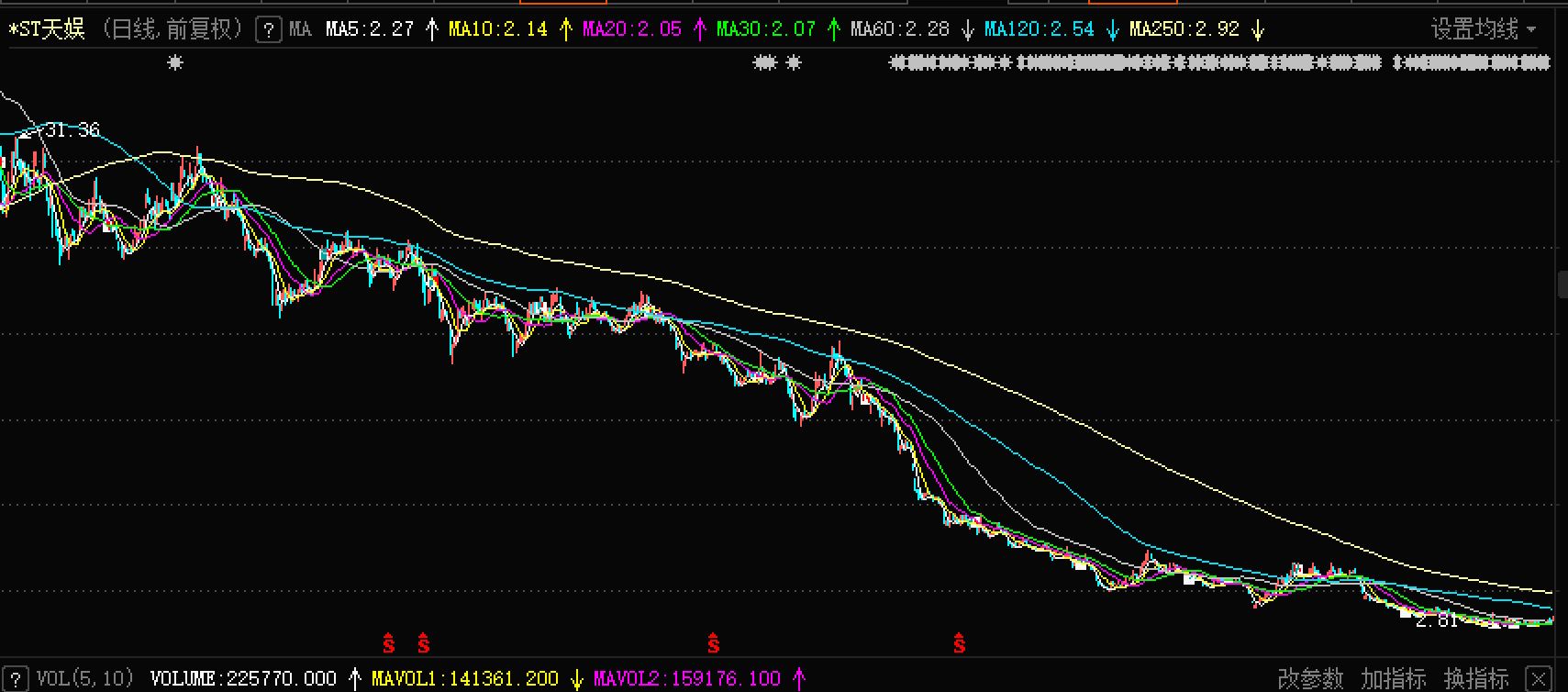Click 换指标 to switch indicator
Image resolution: width=1568 pixels, height=692 pixels.
(1475, 678)
